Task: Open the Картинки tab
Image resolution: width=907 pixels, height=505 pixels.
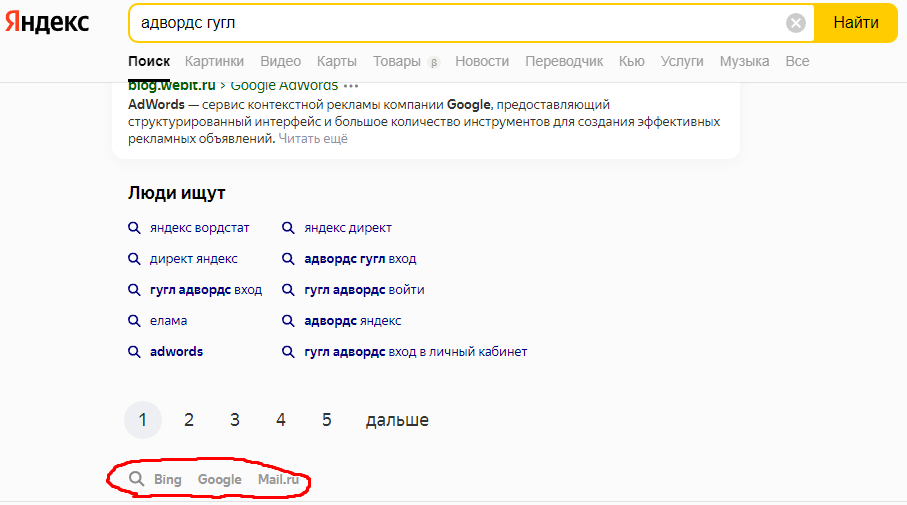Action: click(214, 61)
